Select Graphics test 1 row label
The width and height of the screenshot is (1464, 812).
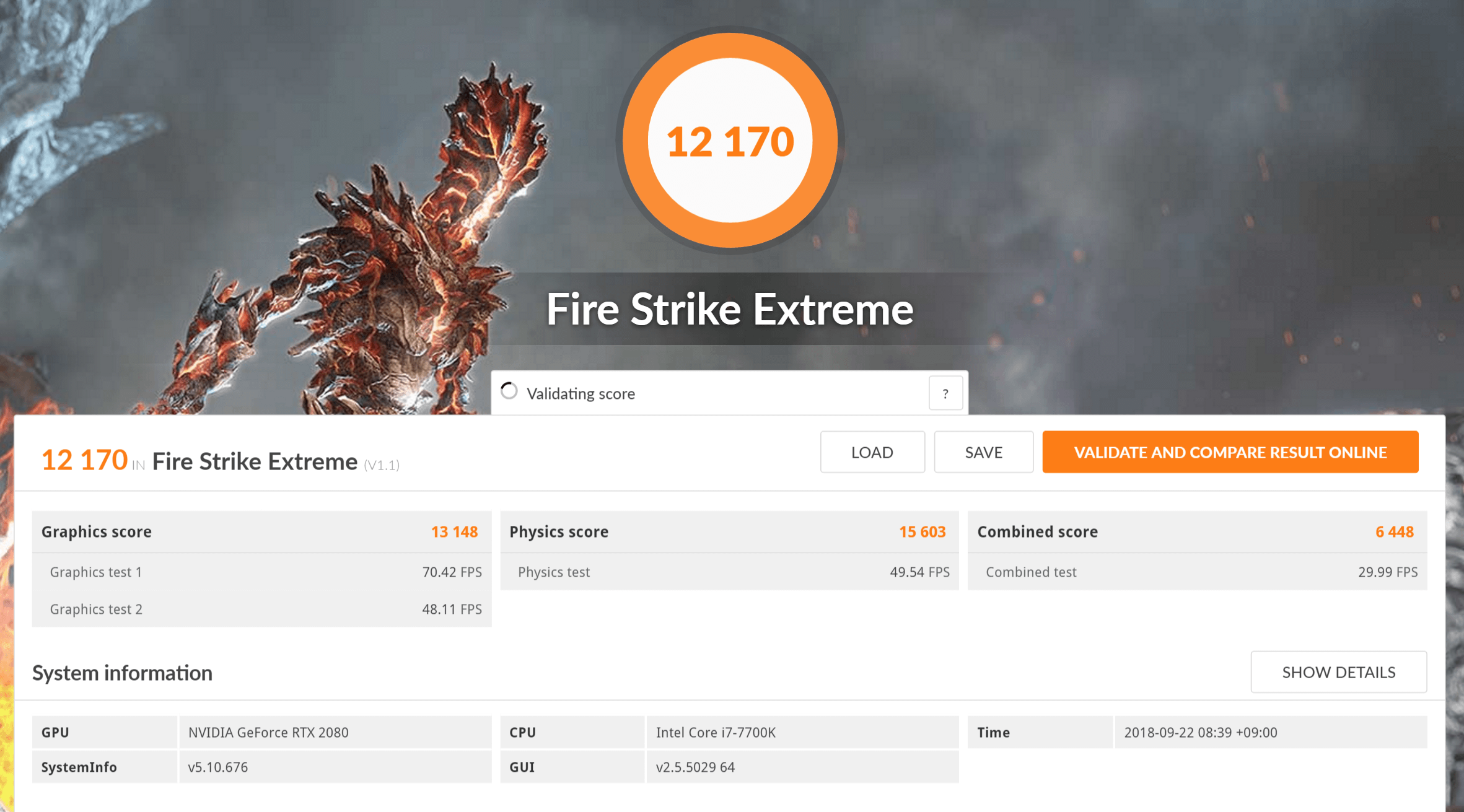point(96,572)
